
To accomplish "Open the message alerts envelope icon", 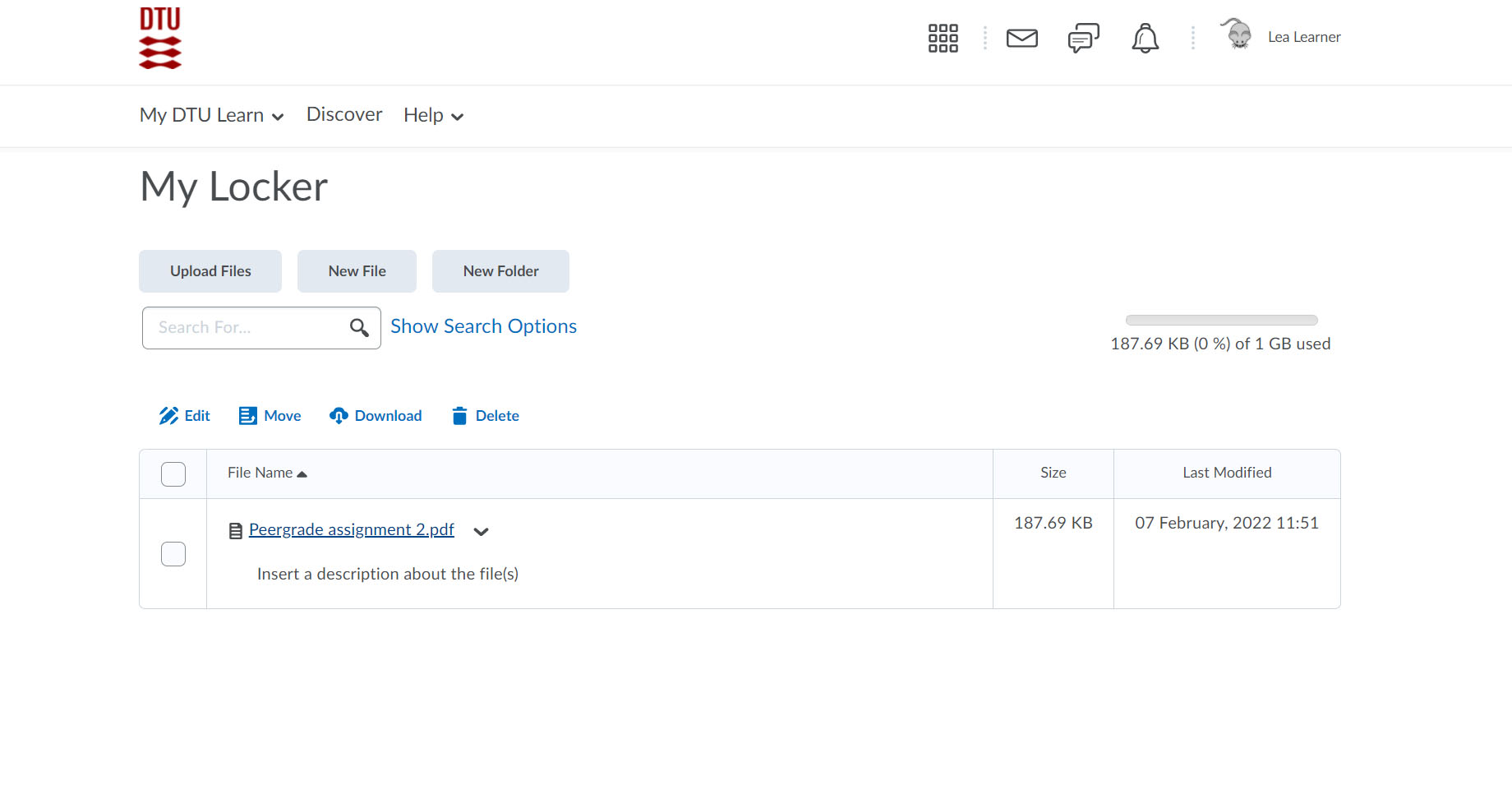I will click(1021, 38).
